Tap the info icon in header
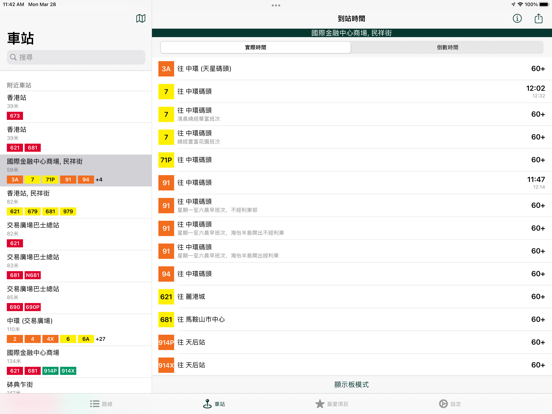552x414 pixels. pyautogui.click(x=517, y=18)
